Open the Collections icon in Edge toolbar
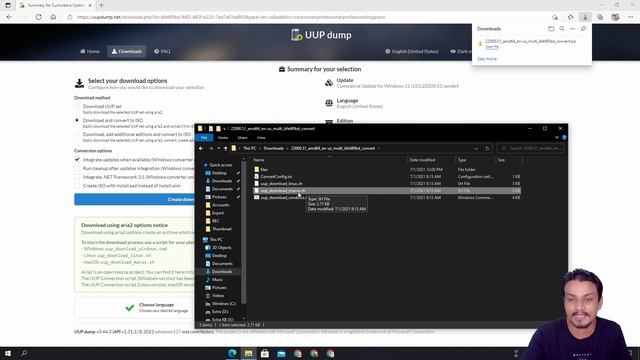The width and height of the screenshot is (640, 360). (x=600, y=17)
